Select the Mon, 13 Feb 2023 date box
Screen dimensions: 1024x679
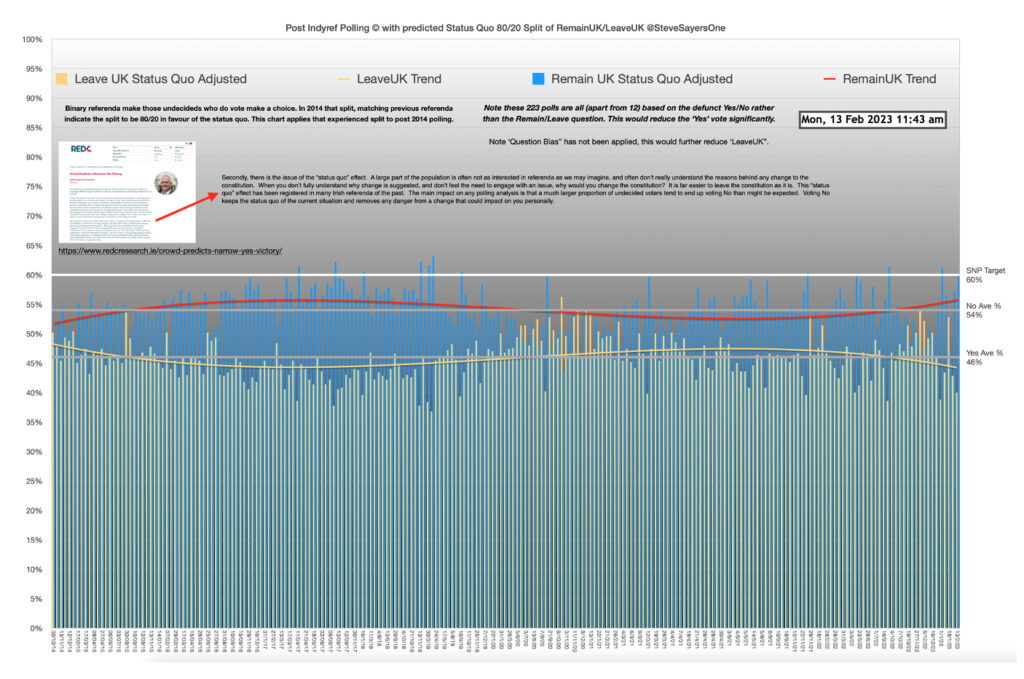tap(873, 120)
